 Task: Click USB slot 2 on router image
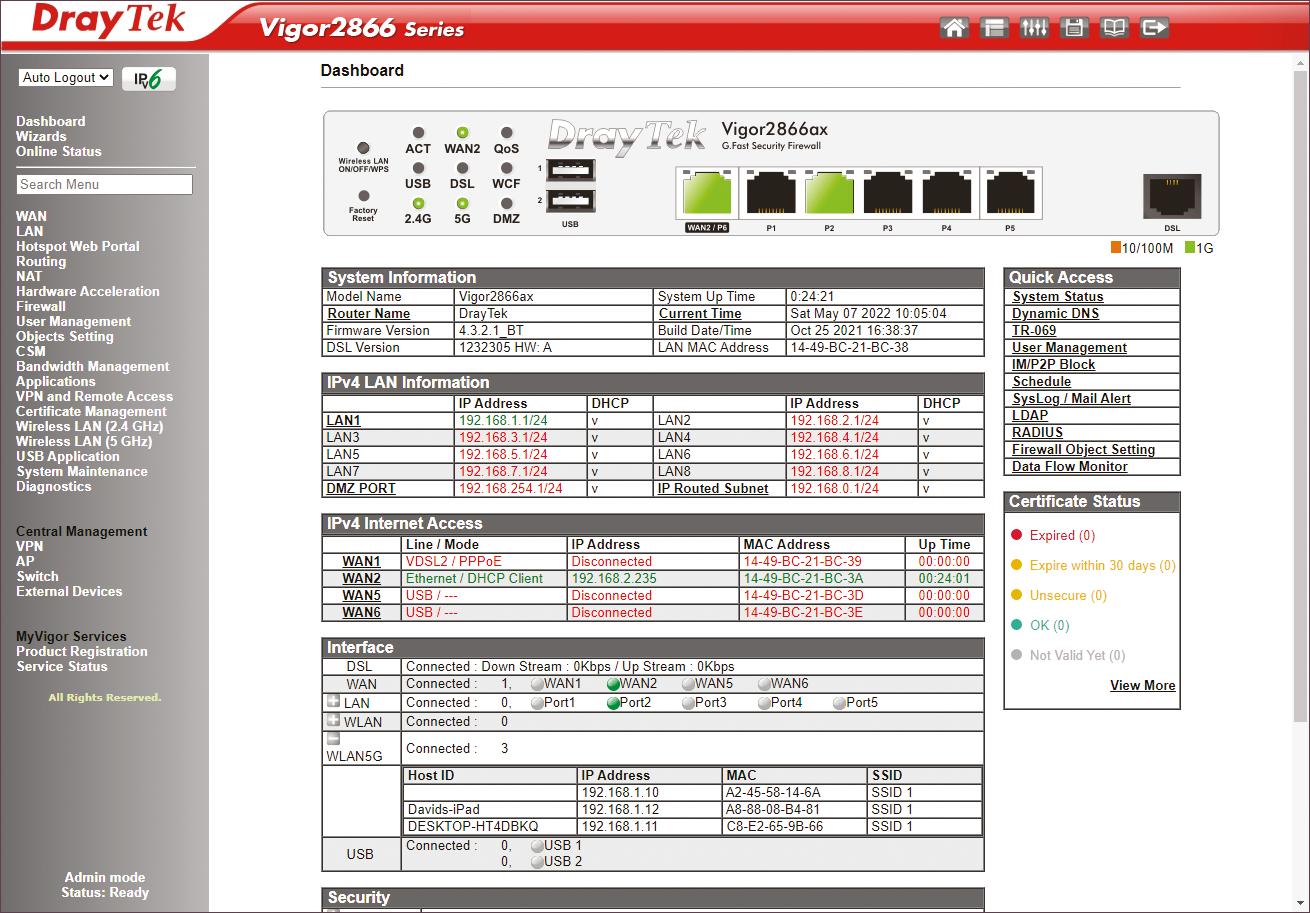pos(571,201)
